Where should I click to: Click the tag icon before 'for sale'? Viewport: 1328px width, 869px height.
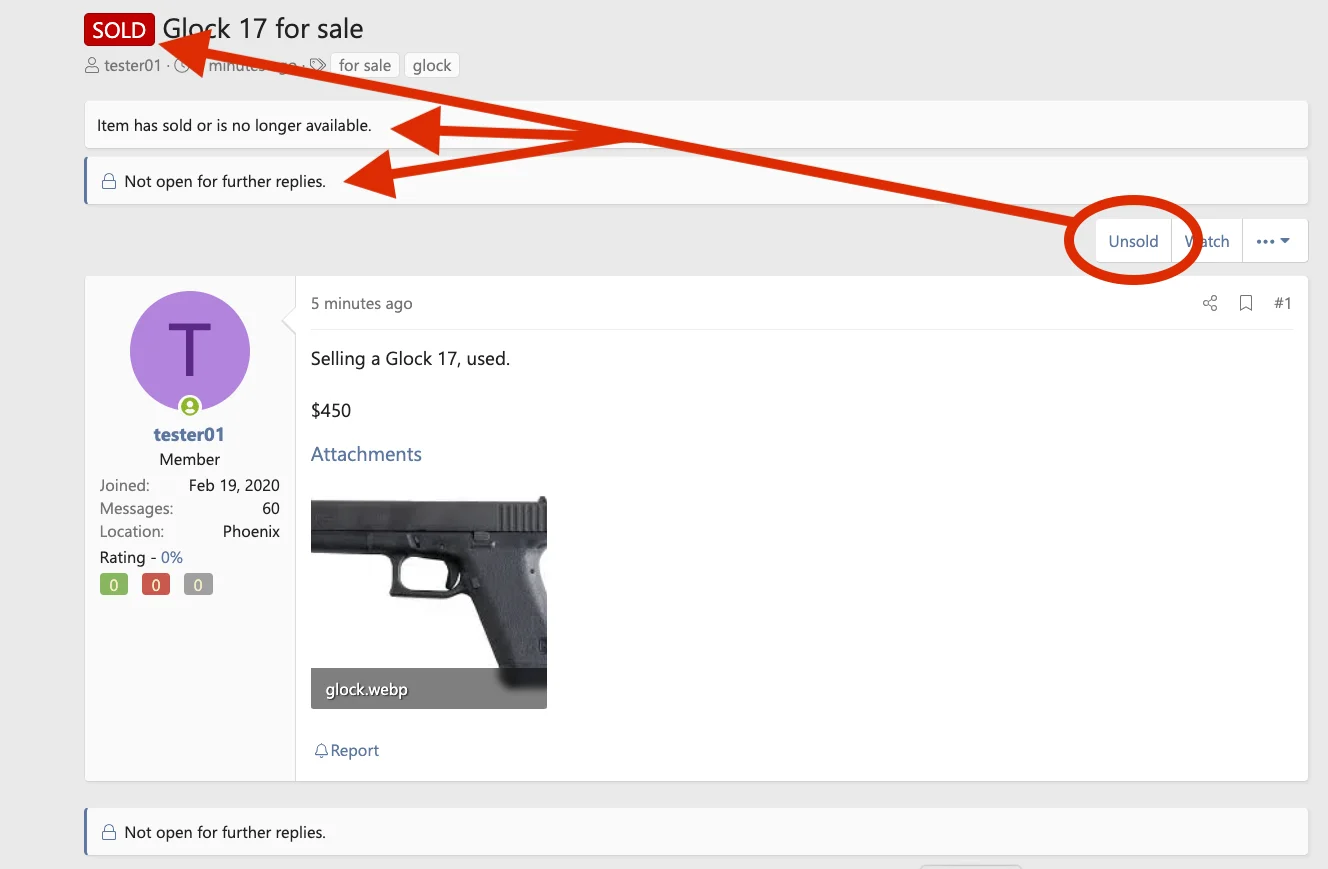[317, 65]
